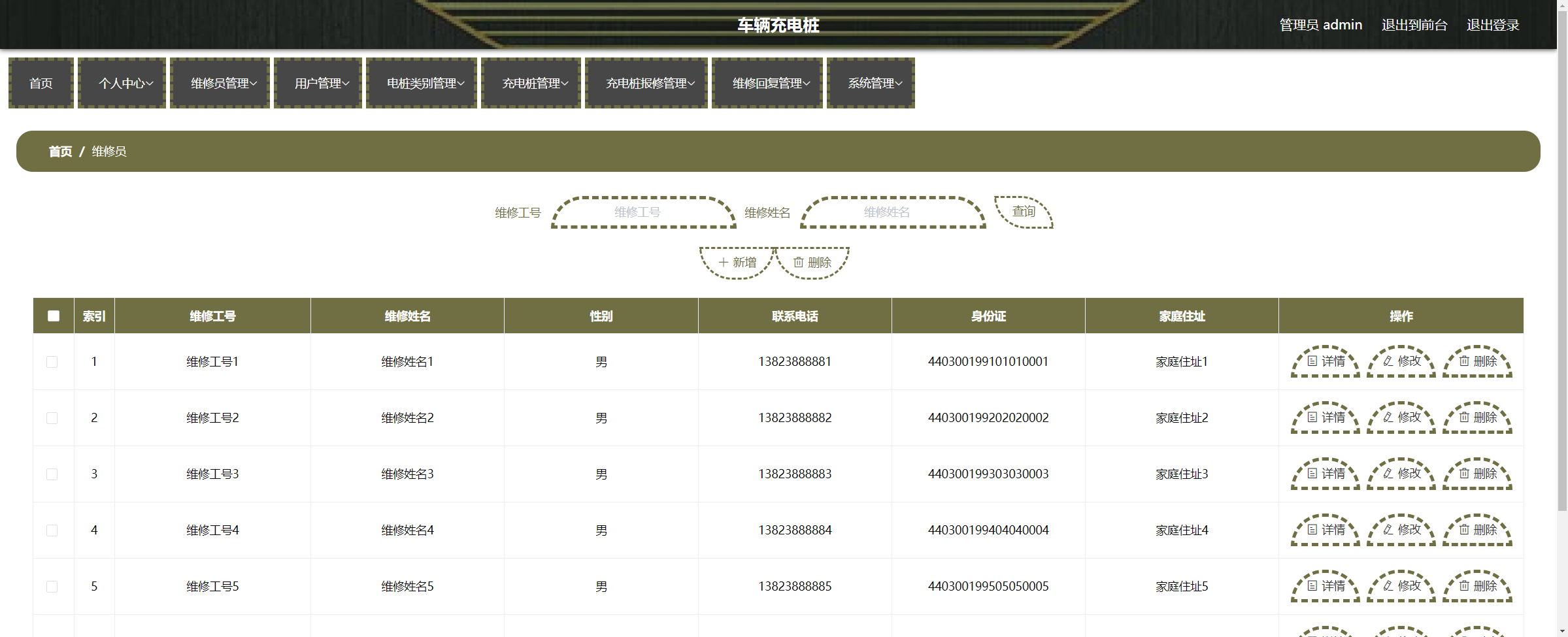The image size is (1568, 637).
Task: Tick the checkbox next to 维修工号5
Action: coord(53,586)
